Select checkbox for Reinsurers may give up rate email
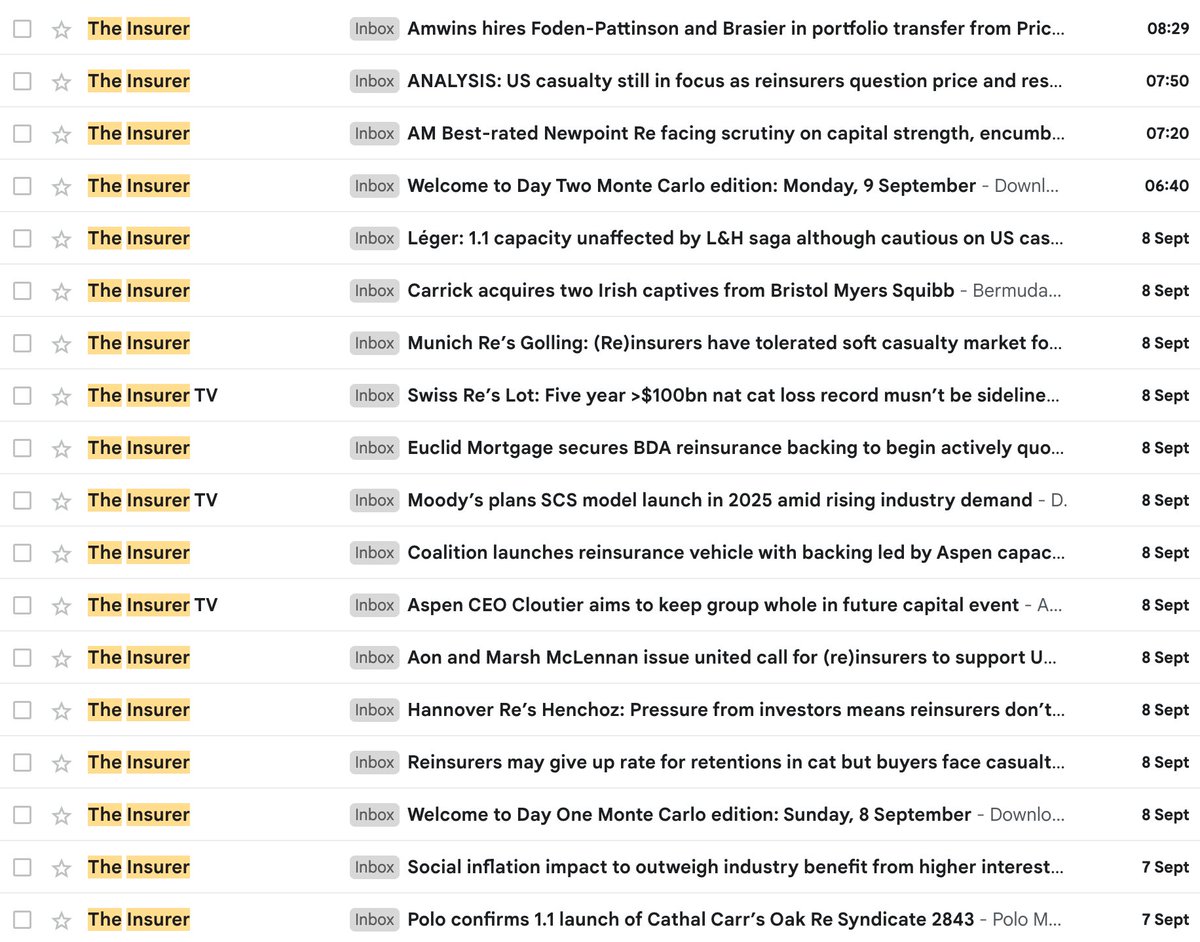The image size is (1200, 942). pos(22,762)
